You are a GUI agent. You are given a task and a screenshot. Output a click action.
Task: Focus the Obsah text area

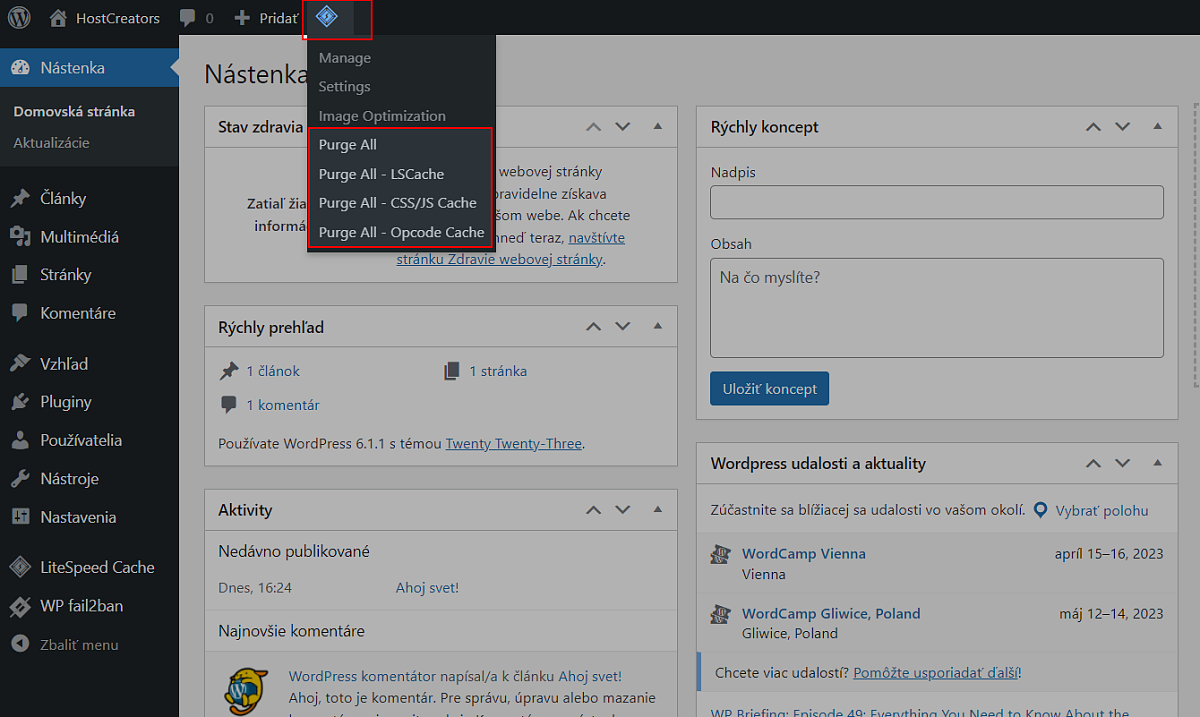(937, 308)
